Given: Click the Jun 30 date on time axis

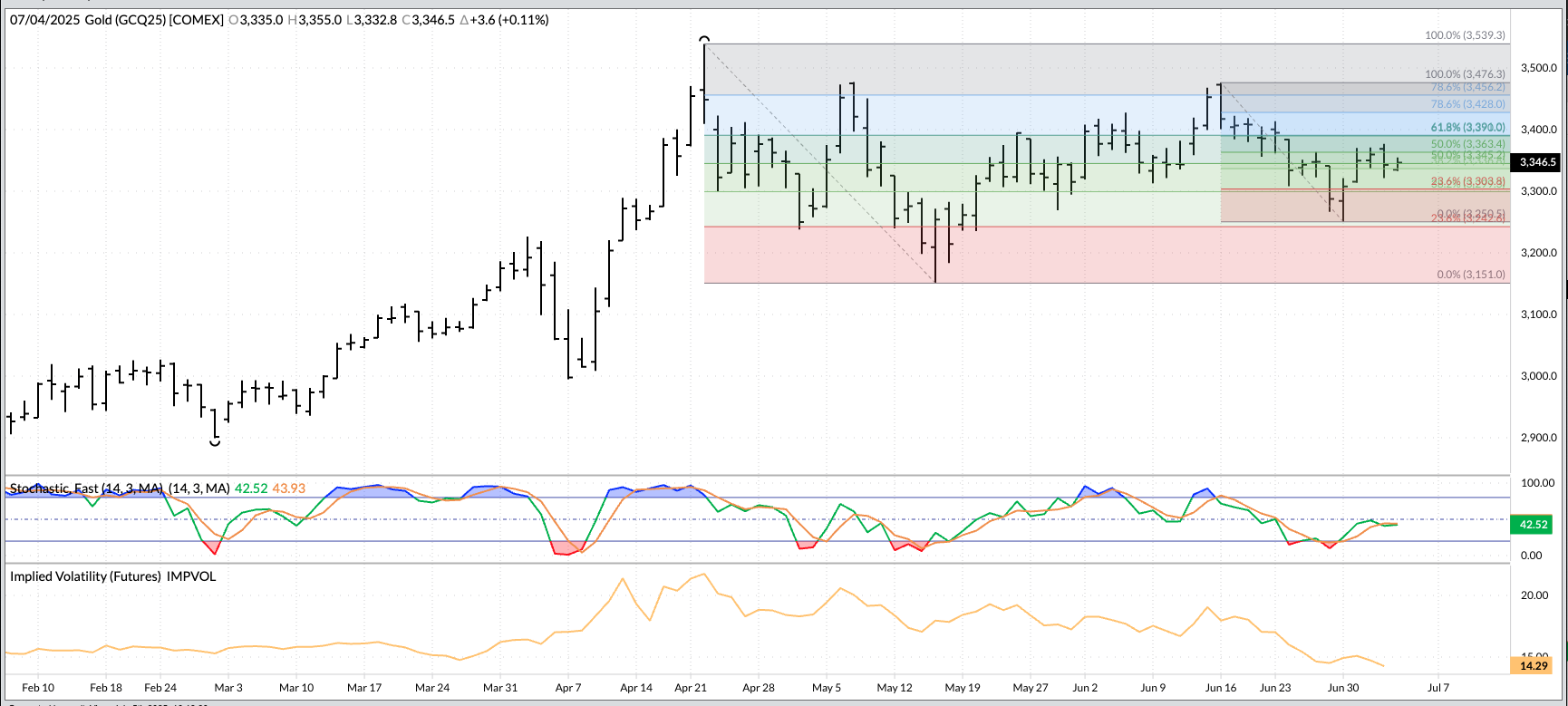Looking at the screenshot, I should [1343, 688].
